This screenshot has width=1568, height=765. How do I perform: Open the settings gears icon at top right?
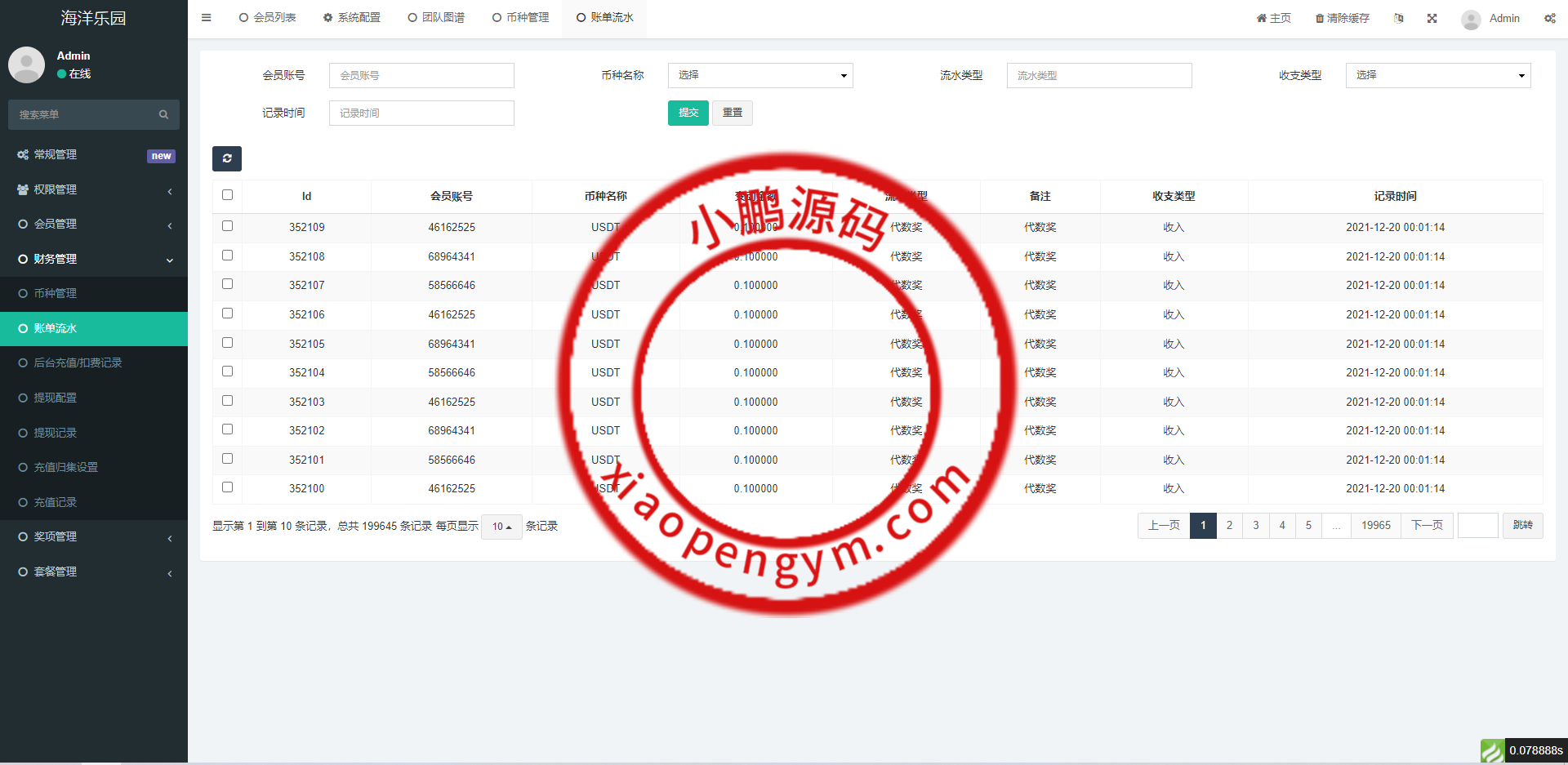1549,18
